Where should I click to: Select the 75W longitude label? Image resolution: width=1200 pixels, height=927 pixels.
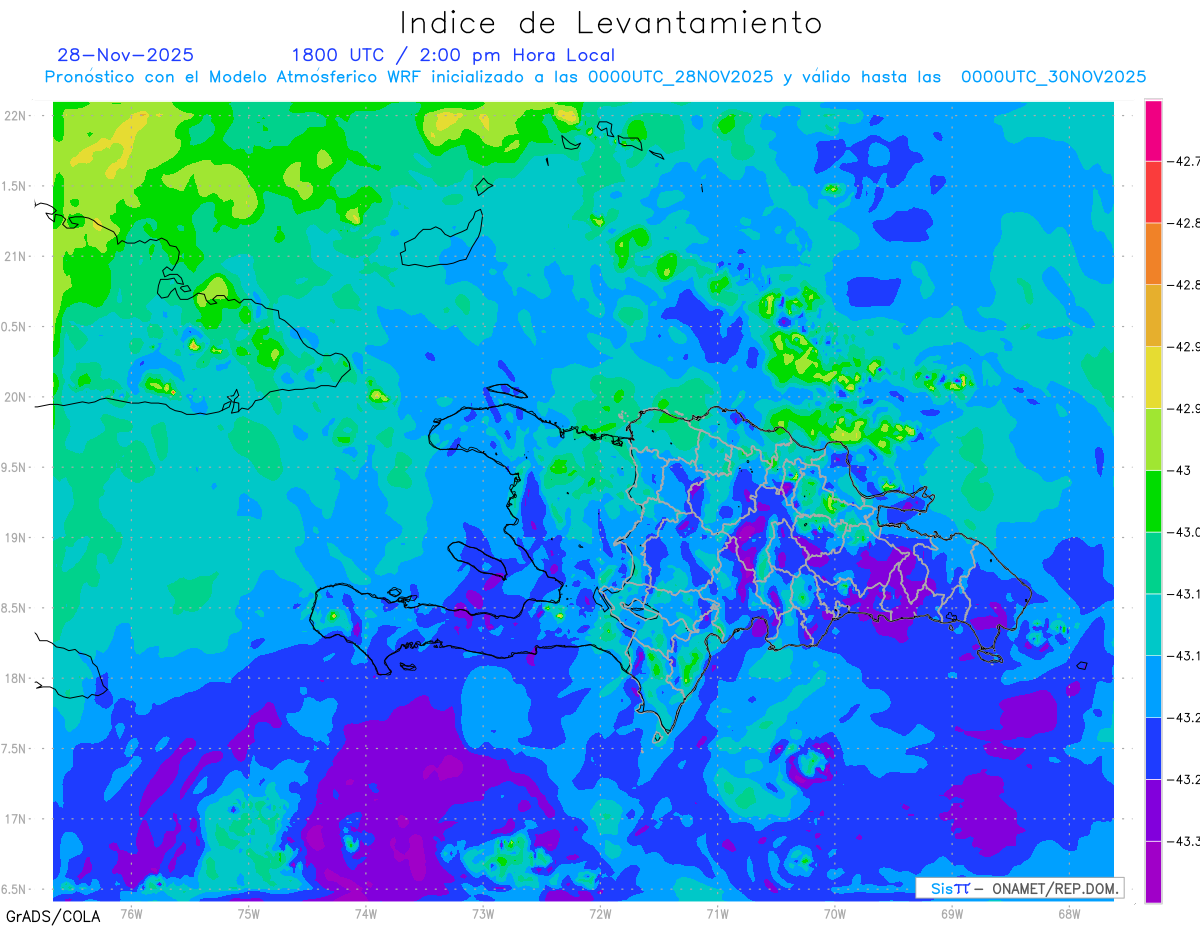[248, 912]
